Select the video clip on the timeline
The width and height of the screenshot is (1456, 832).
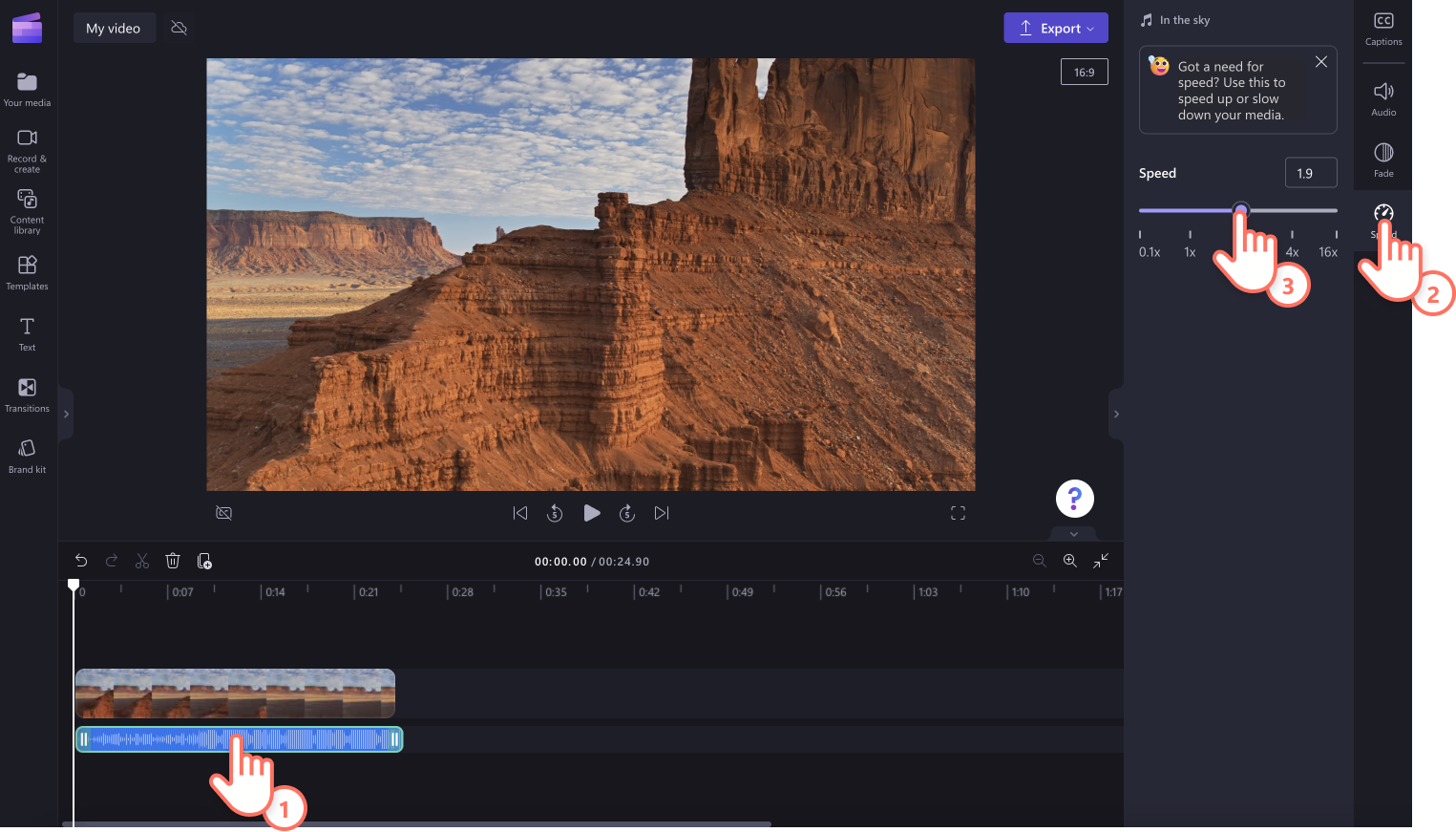[235, 693]
